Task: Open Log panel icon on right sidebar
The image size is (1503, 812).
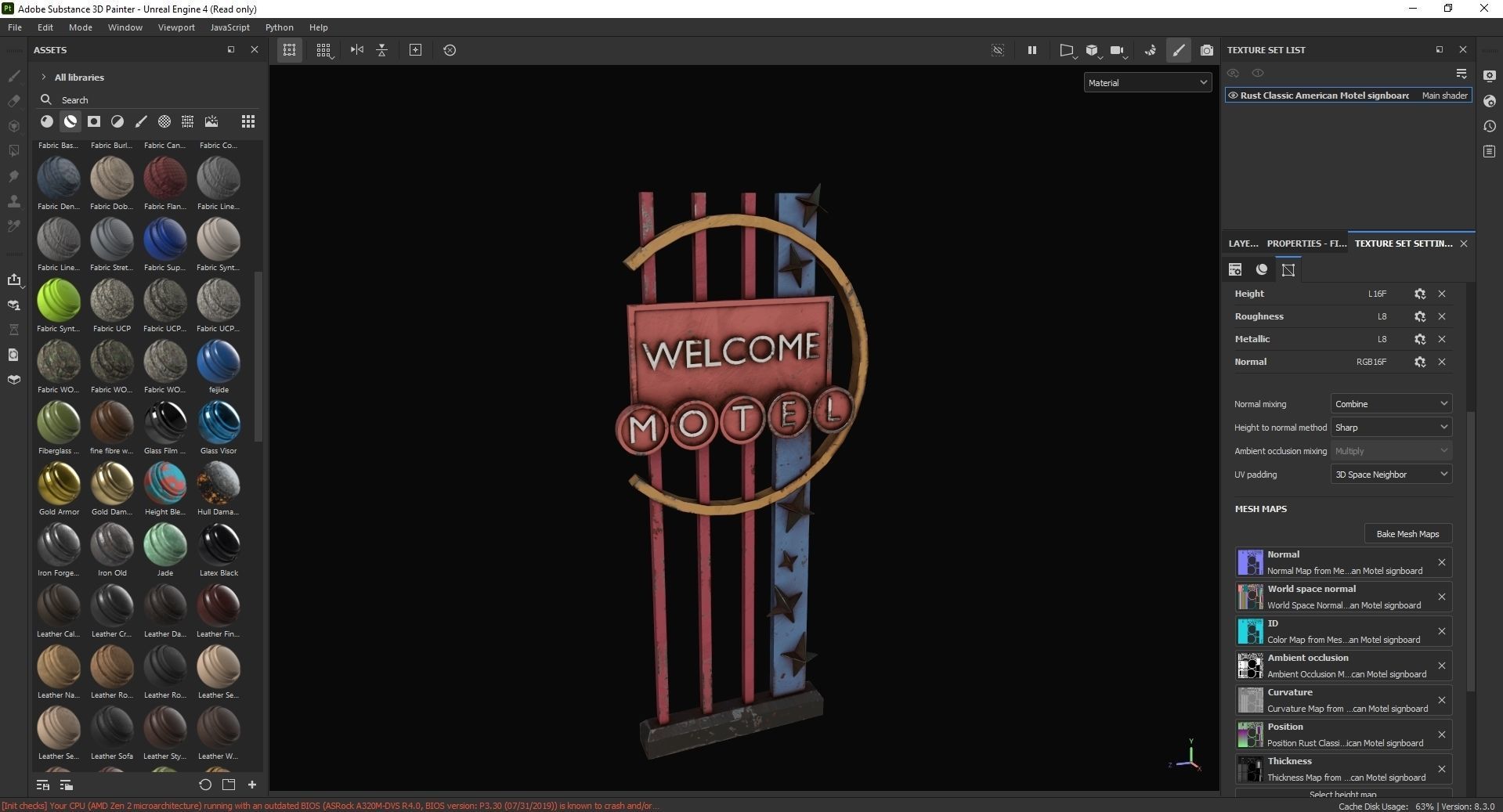Action: coord(1490,151)
